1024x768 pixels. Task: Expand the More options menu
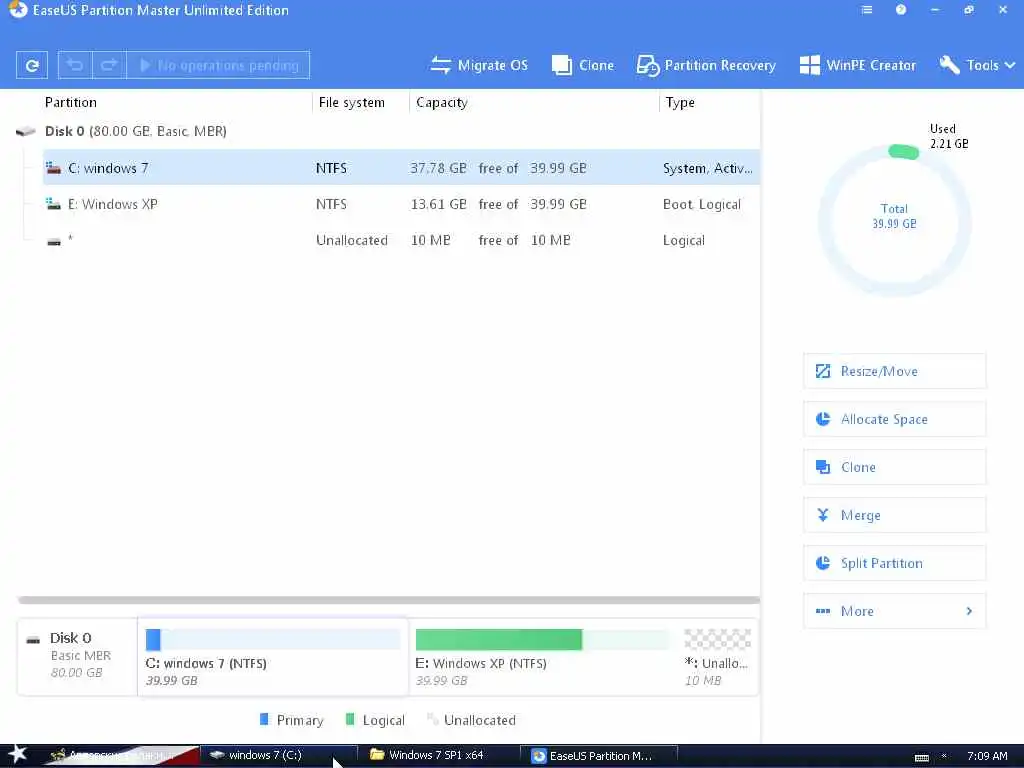click(x=894, y=611)
